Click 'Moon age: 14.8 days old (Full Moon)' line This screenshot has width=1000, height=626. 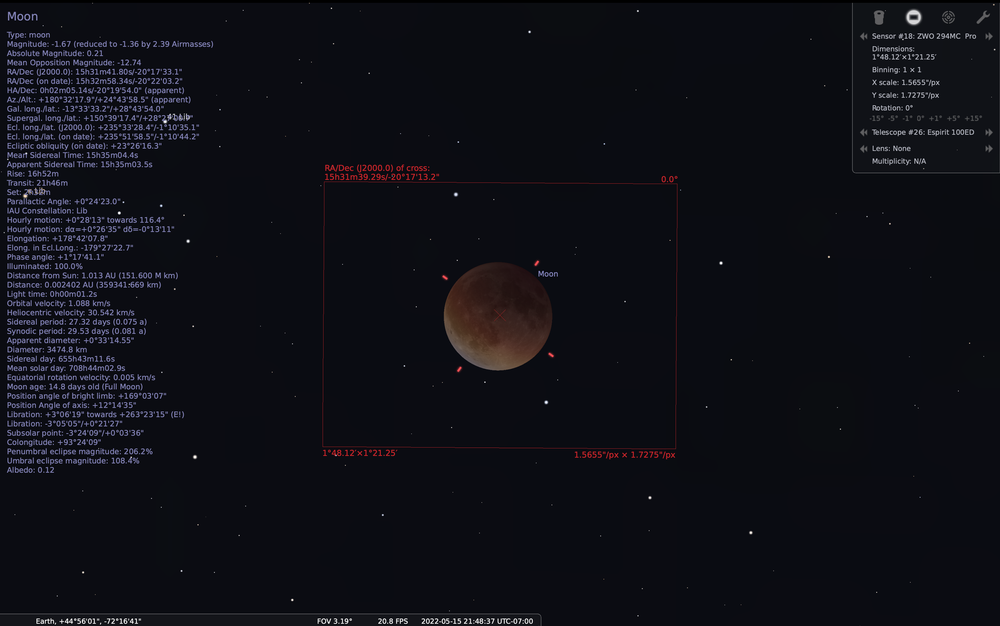coord(75,386)
